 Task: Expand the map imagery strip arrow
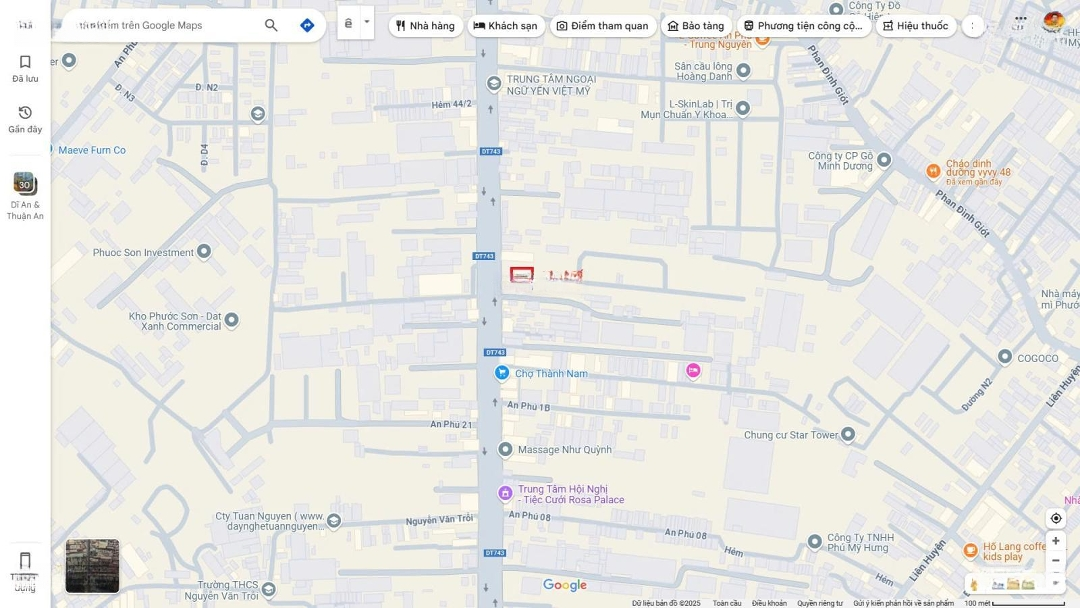coord(1055,584)
